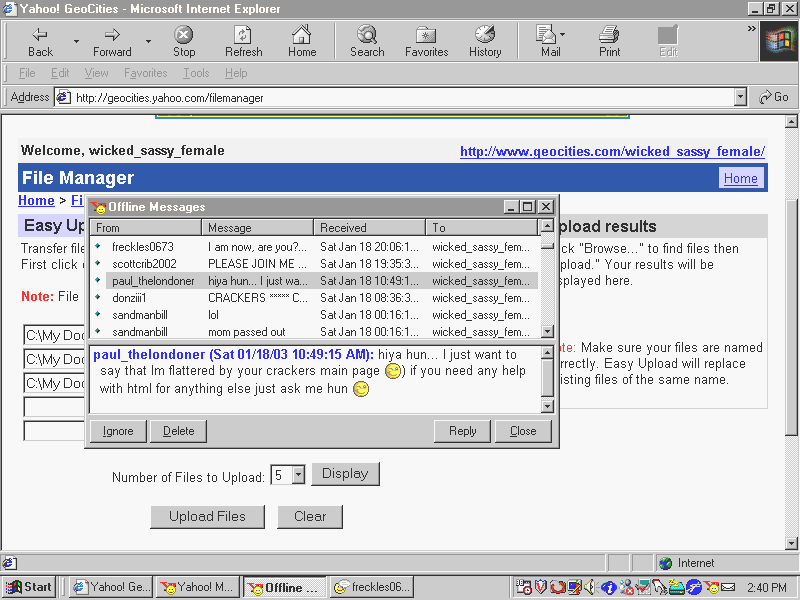The height and width of the screenshot is (600, 800).
Task: Select the message from freckles0673
Action: (x=316, y=247)
